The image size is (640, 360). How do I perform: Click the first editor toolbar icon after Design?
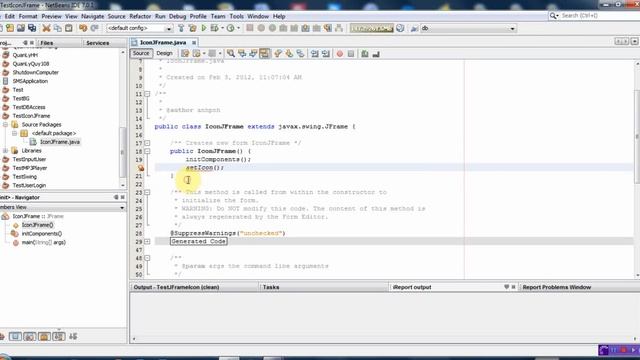(185, 53)
